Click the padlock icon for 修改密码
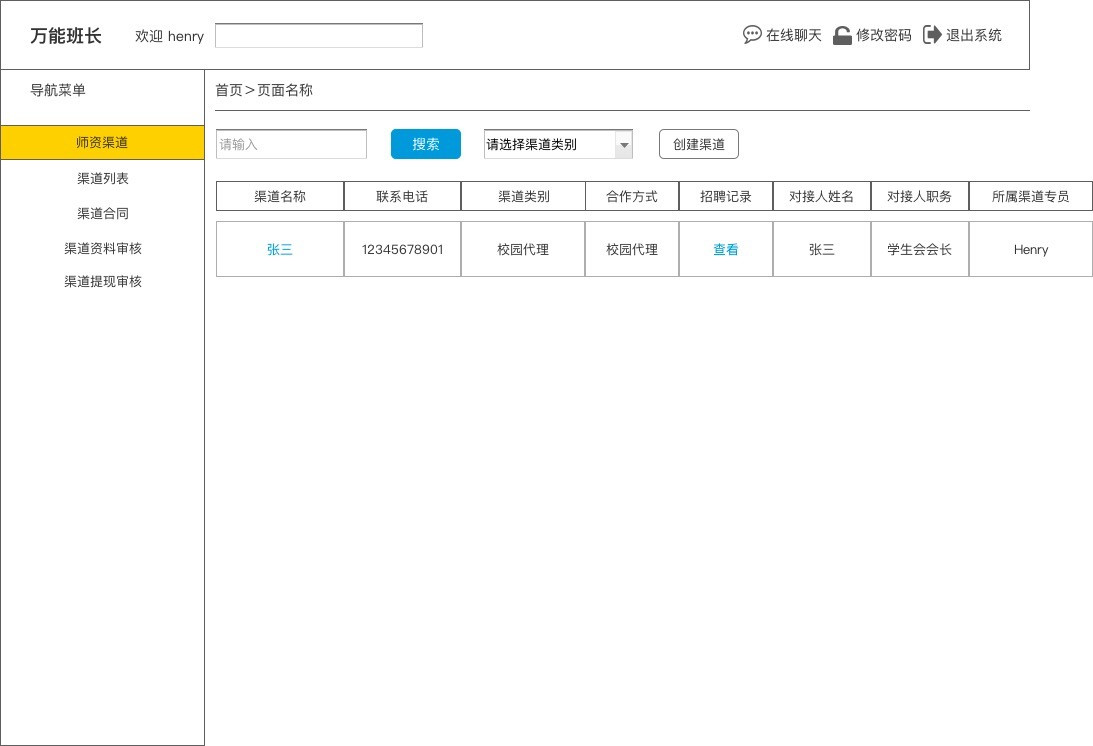Image resolution: width=1093 pixels, height=746 pixels. coord(842,35)
